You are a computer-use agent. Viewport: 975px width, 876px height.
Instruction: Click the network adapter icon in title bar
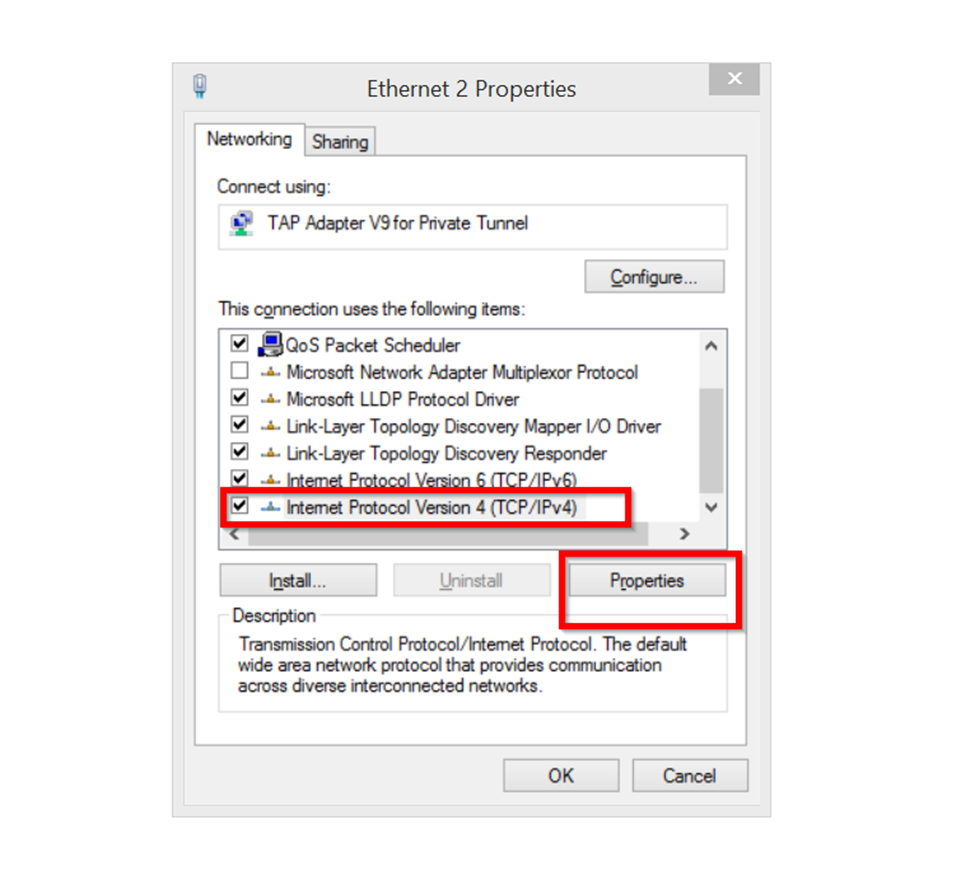tap(200, 86)
